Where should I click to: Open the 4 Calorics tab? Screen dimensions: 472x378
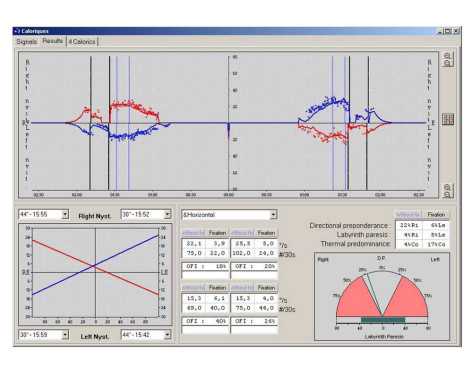coord(82,42)
